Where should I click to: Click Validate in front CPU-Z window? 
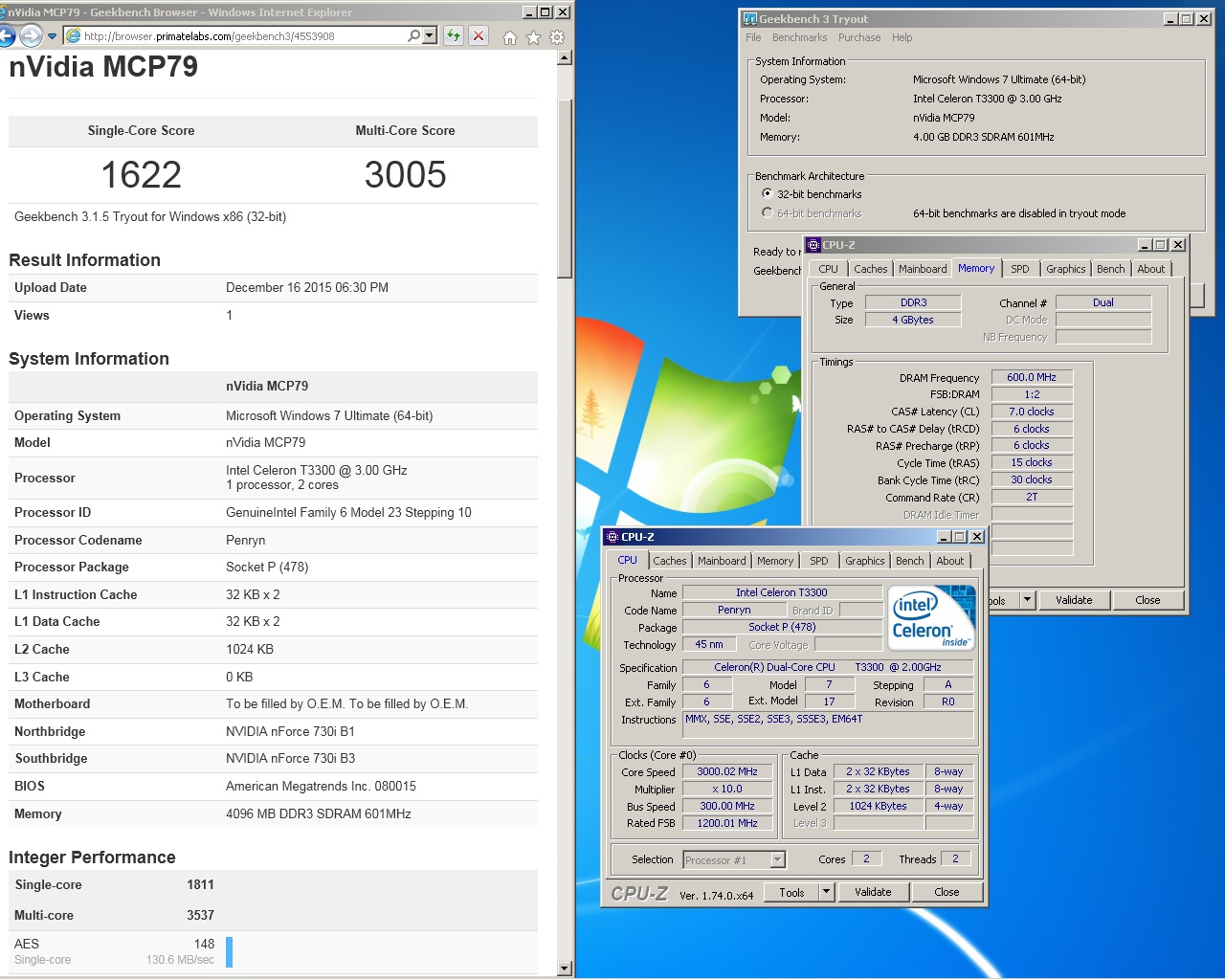pyautogui.click(x=873, y=892)
